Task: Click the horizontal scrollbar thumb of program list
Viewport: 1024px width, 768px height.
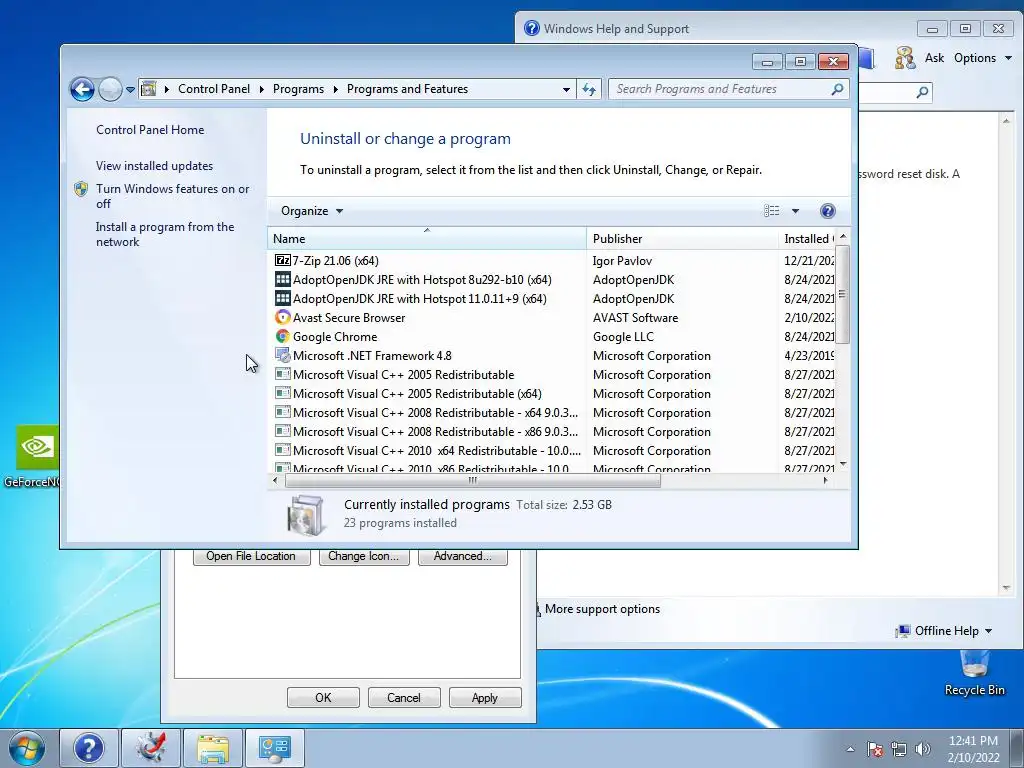Action: tap(473, 481)
